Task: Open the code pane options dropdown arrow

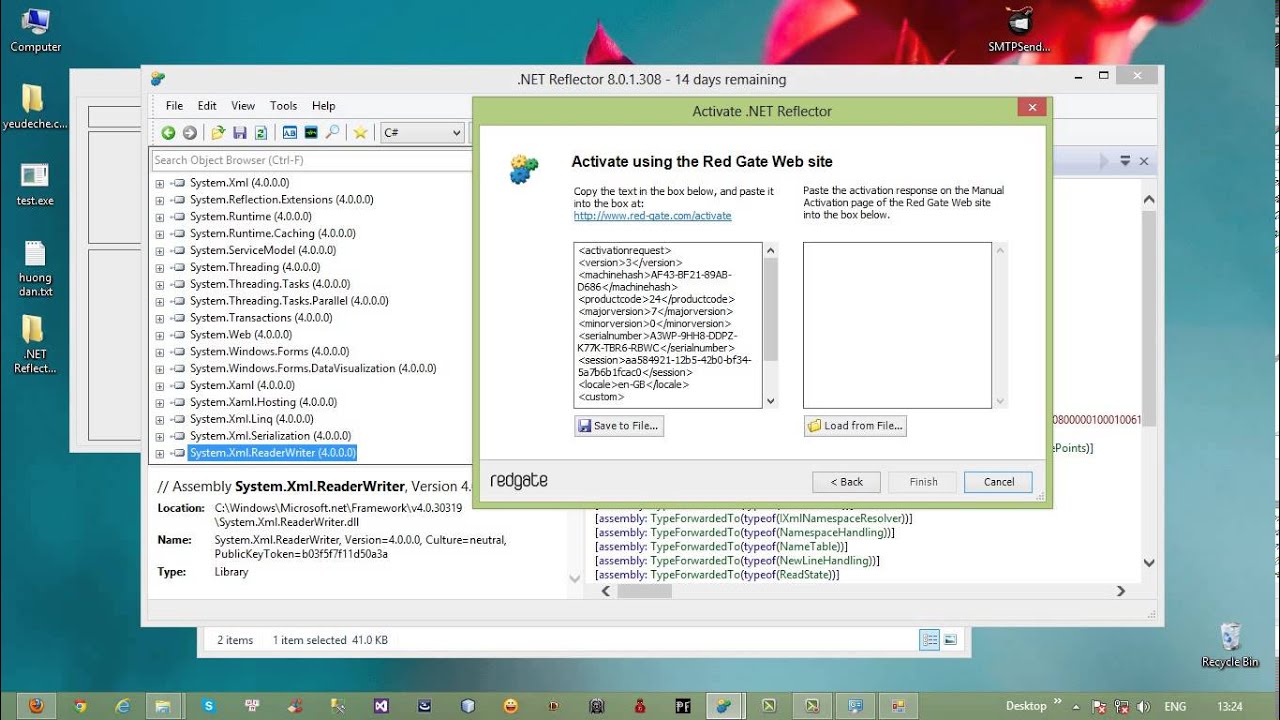Action: [1125, 161]
